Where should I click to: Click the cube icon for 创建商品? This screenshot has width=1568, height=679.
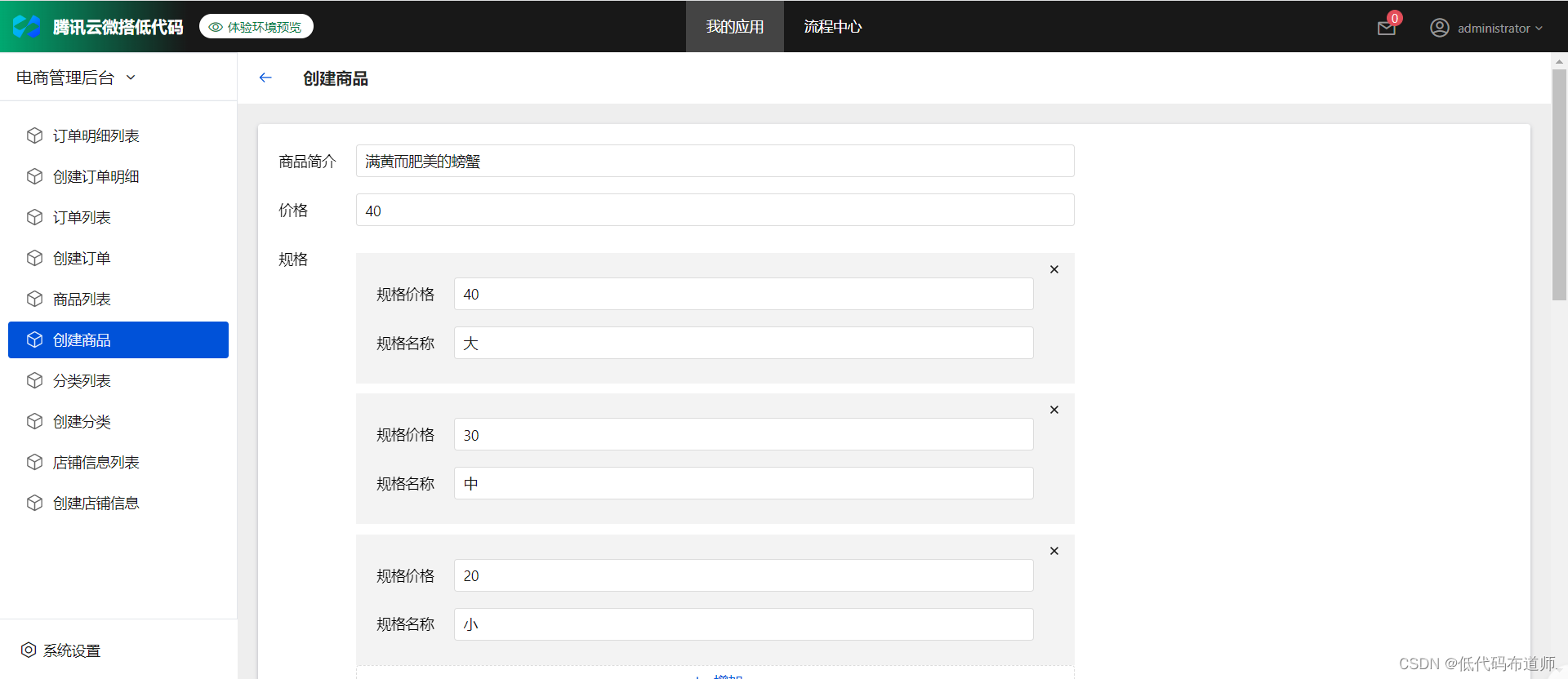[x=34, y=339]
